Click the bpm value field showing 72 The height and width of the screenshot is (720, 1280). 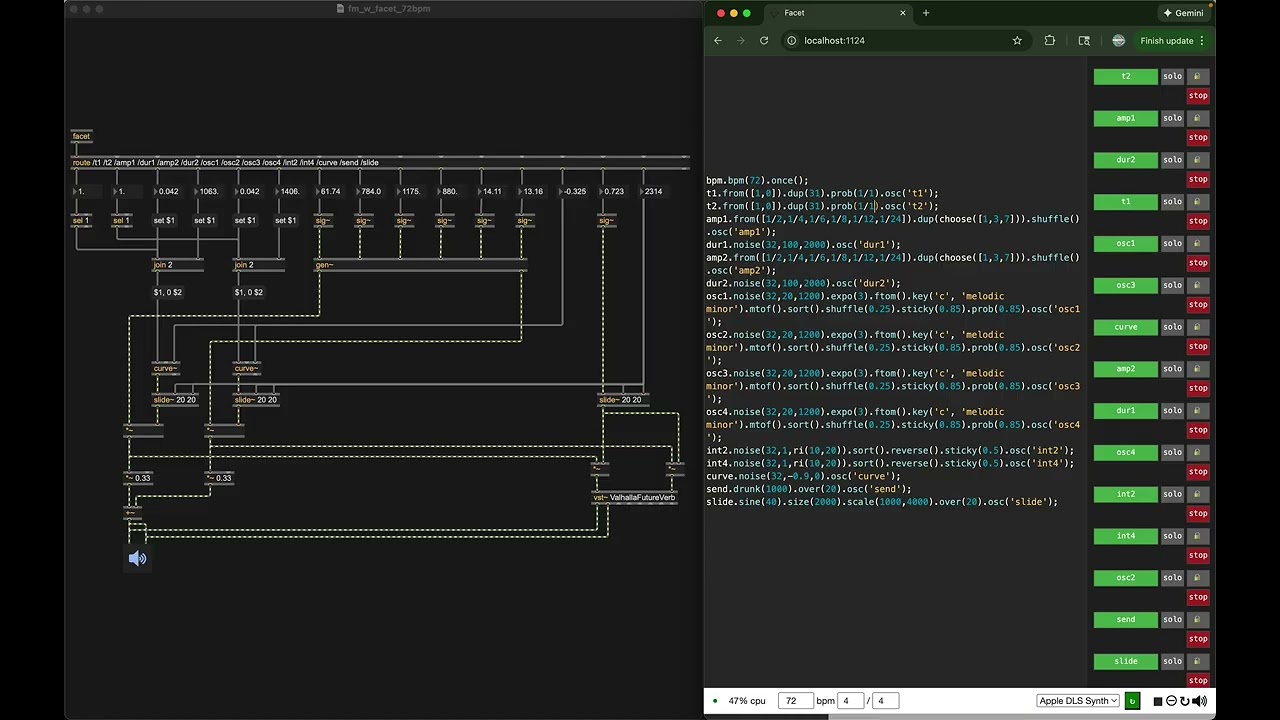click(x=795, y=701)
